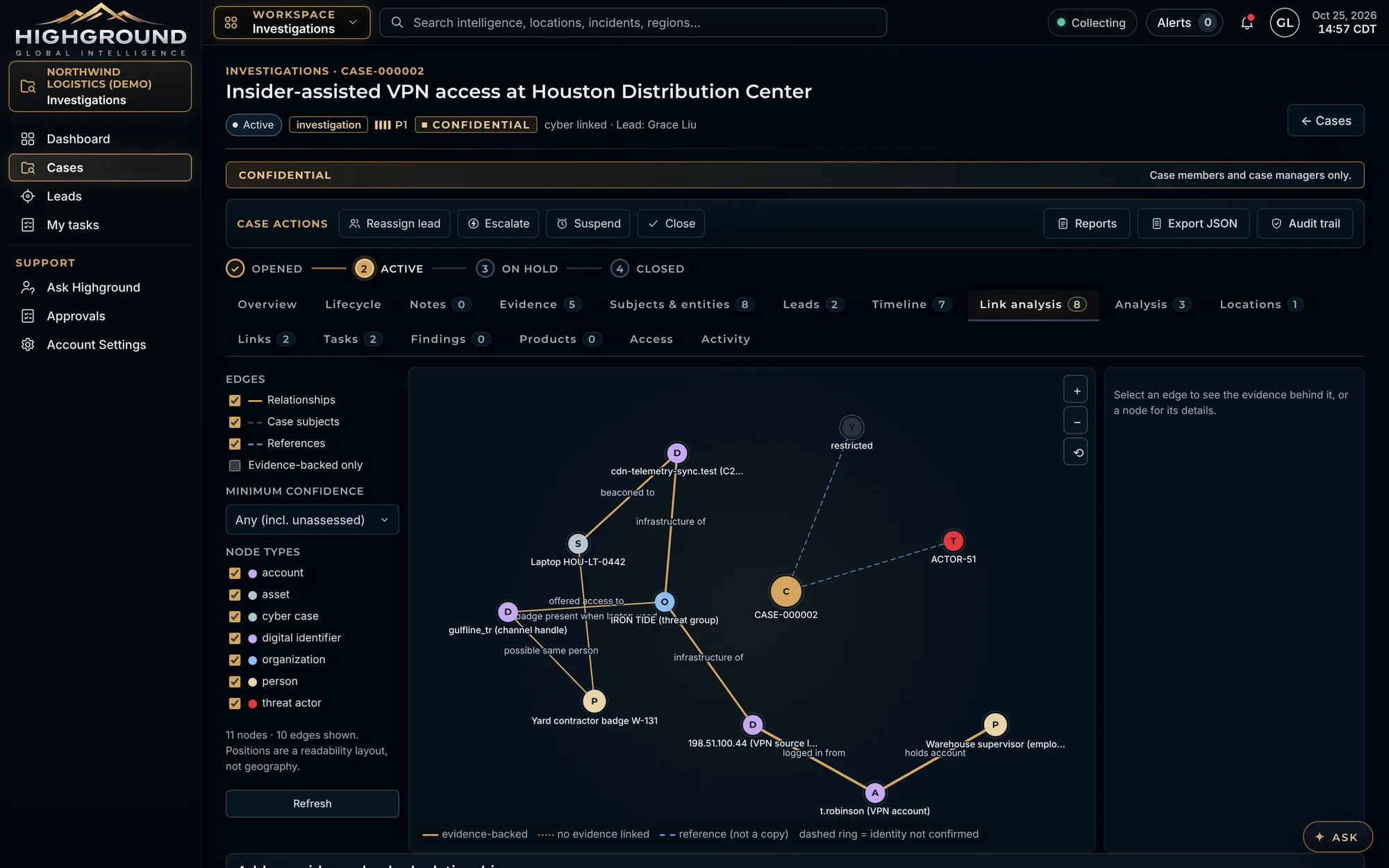Select the gulfline_tr channel handle node

508,612
